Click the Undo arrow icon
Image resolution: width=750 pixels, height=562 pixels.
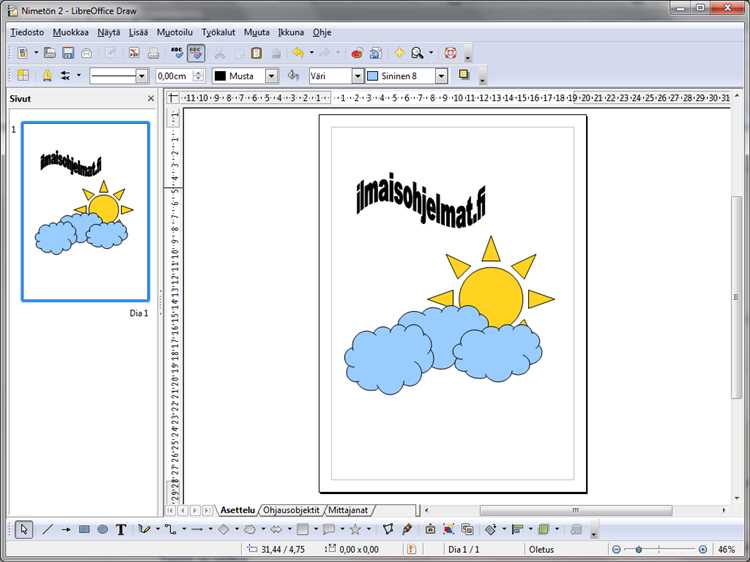[x=298, y=53]
